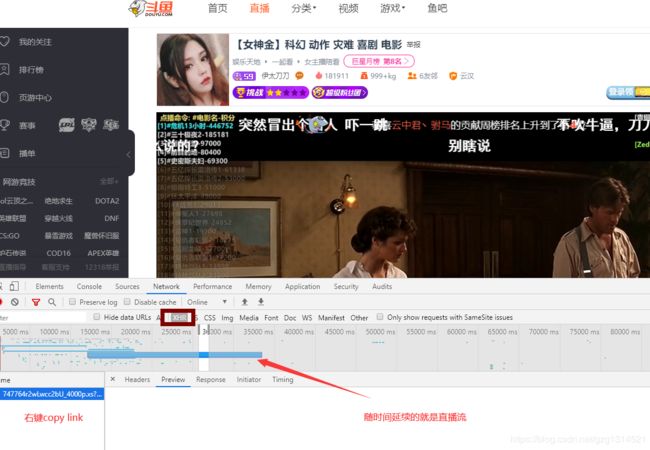Enable the Disable cache checkbox
Image resolution: width=650 pixels, height=450 pixels.
(127, 302)
